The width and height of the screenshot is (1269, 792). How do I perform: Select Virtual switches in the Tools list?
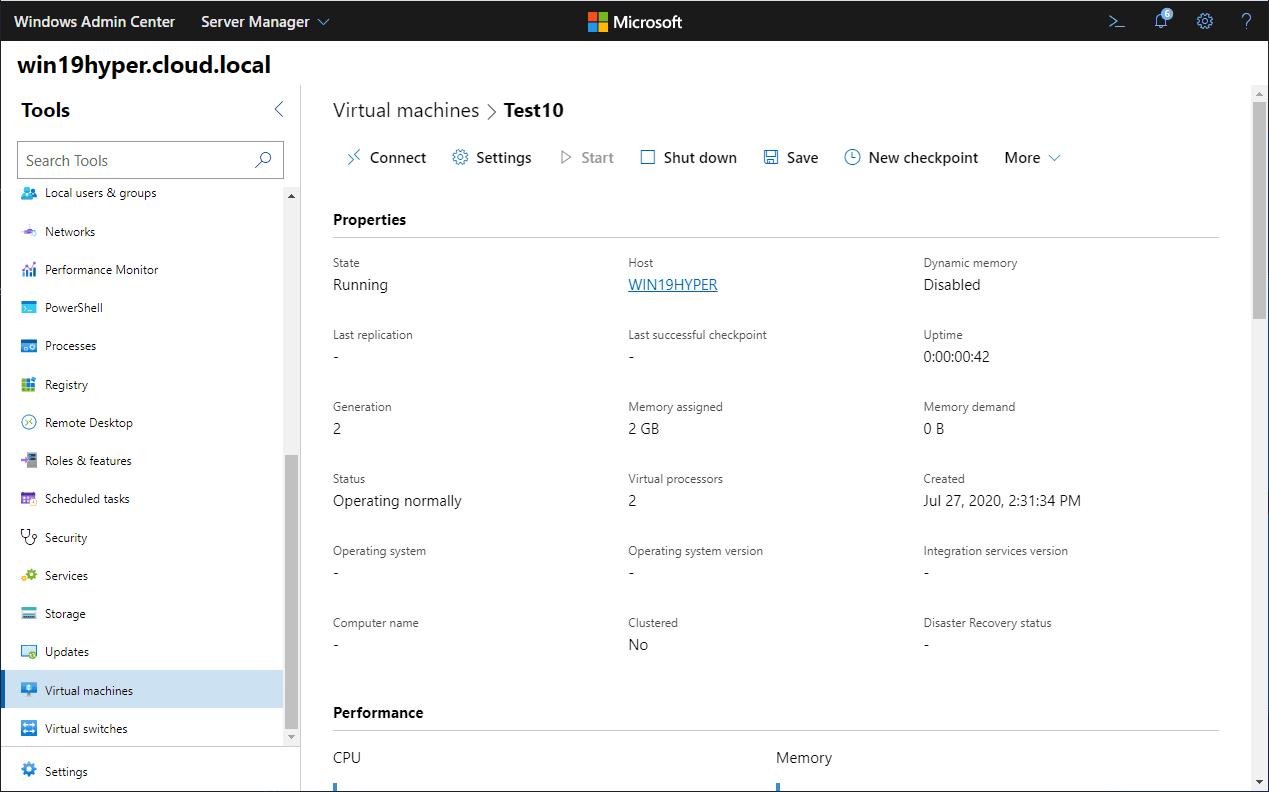click(86, 729)
